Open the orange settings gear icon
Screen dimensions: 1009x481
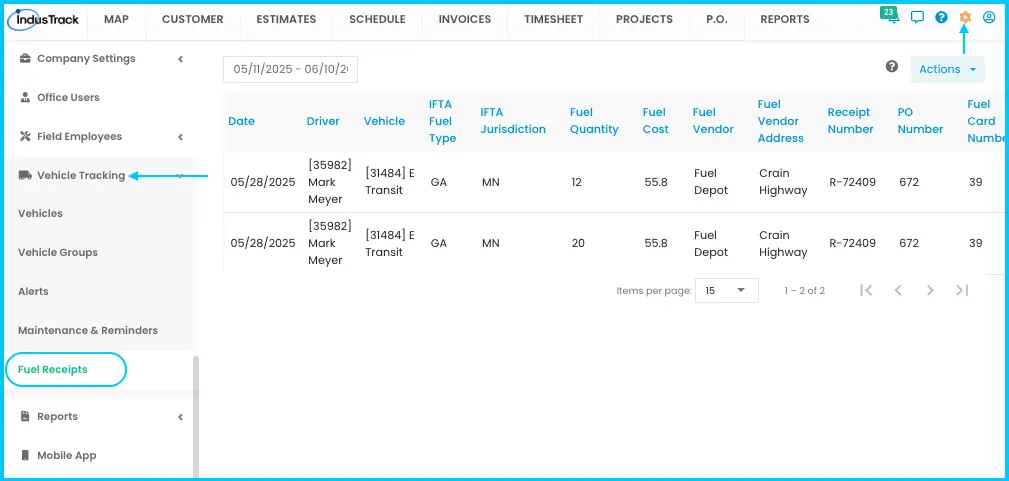(x=965, y=17)
